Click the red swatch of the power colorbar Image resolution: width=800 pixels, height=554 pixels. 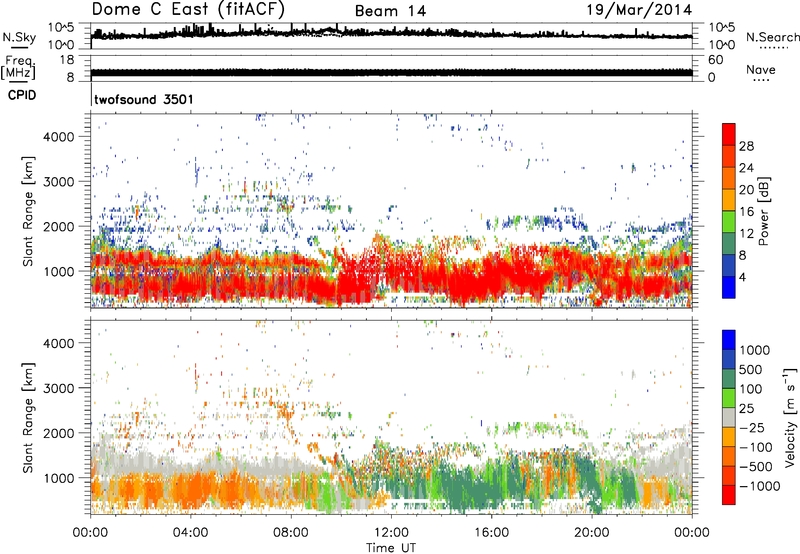point(729,135)
